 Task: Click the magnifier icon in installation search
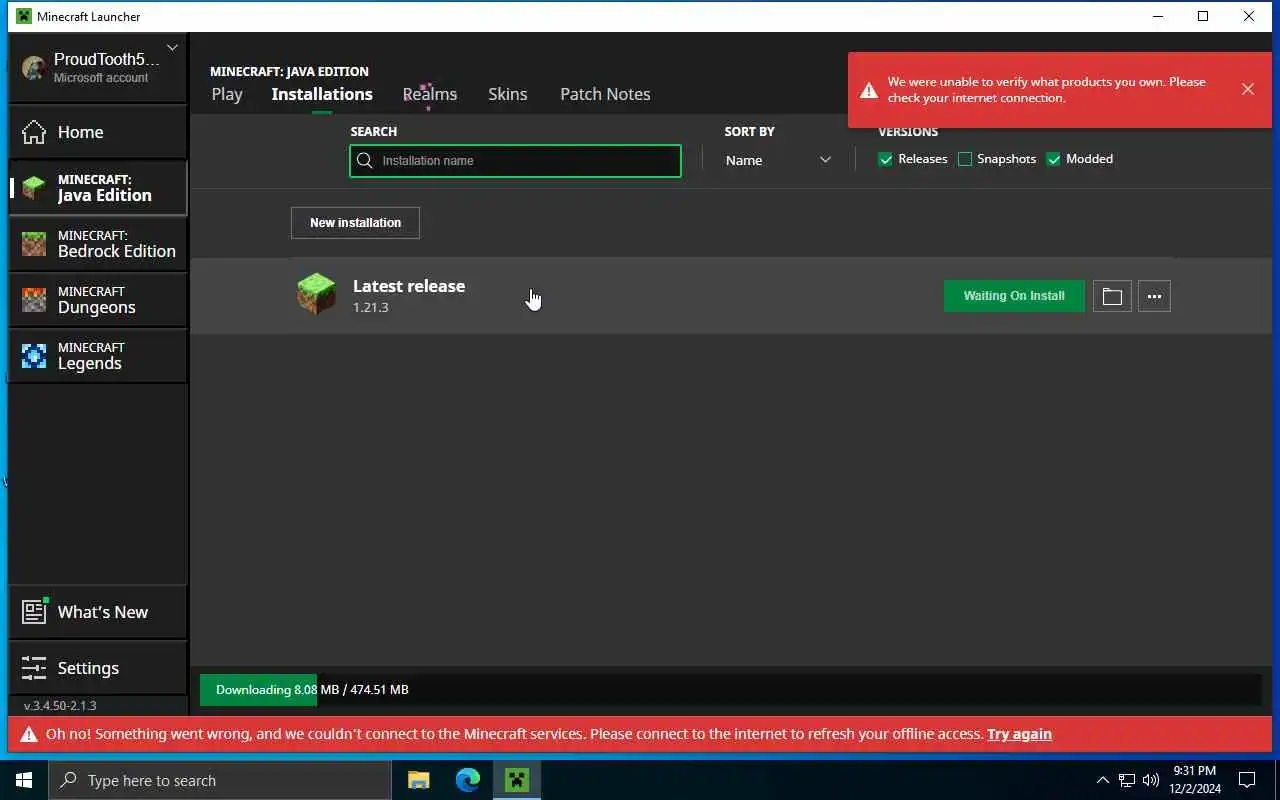pos(365,161)
